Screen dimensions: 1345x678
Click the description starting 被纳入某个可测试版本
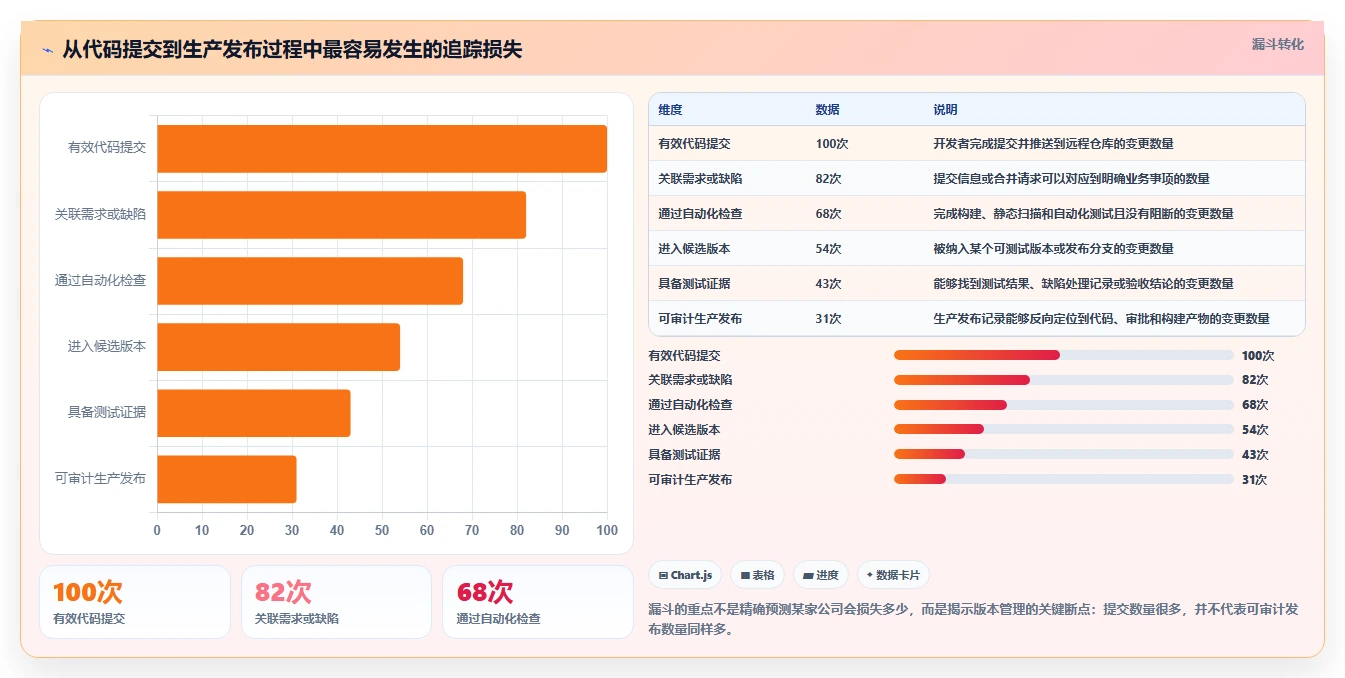tap(1053, 249)
